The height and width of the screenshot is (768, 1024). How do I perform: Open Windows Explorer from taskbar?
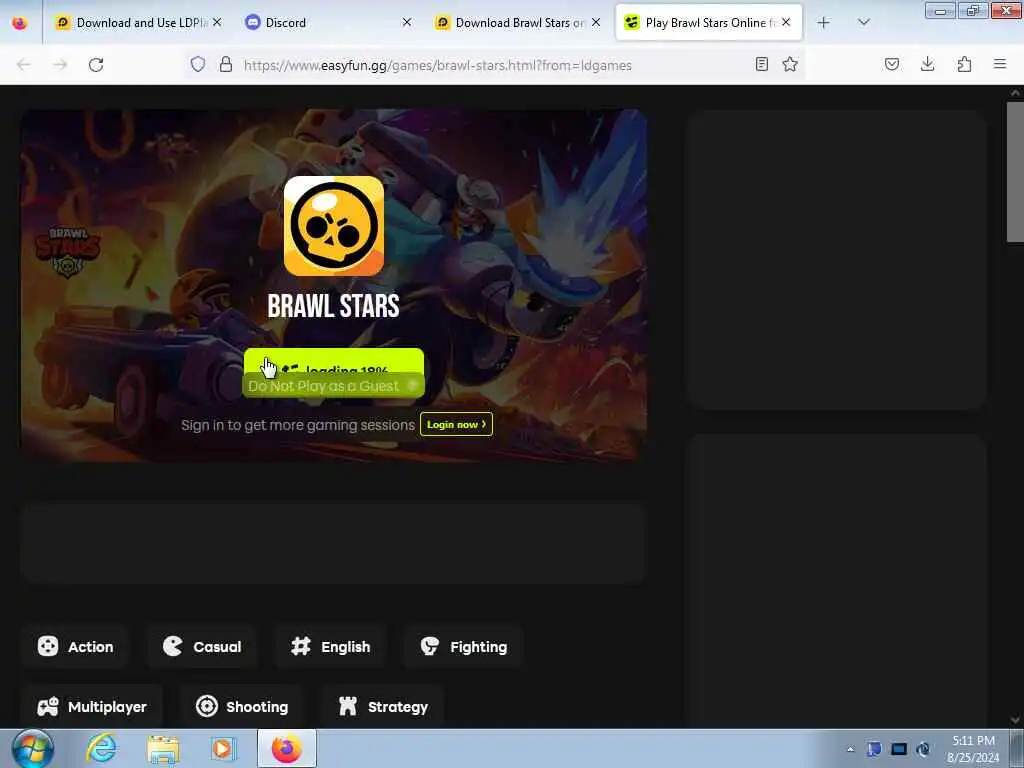tap(163, 748)
